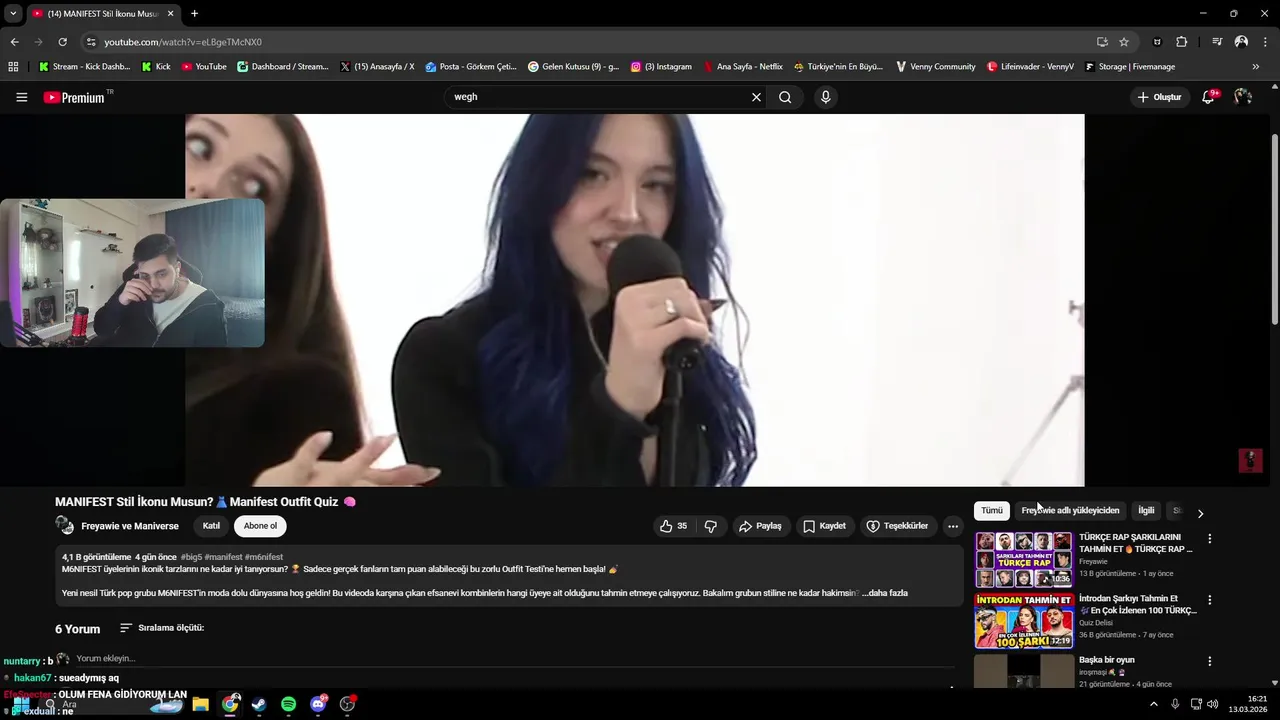Open the channel avatar beside Freyawie ve Maniverse

64,525
